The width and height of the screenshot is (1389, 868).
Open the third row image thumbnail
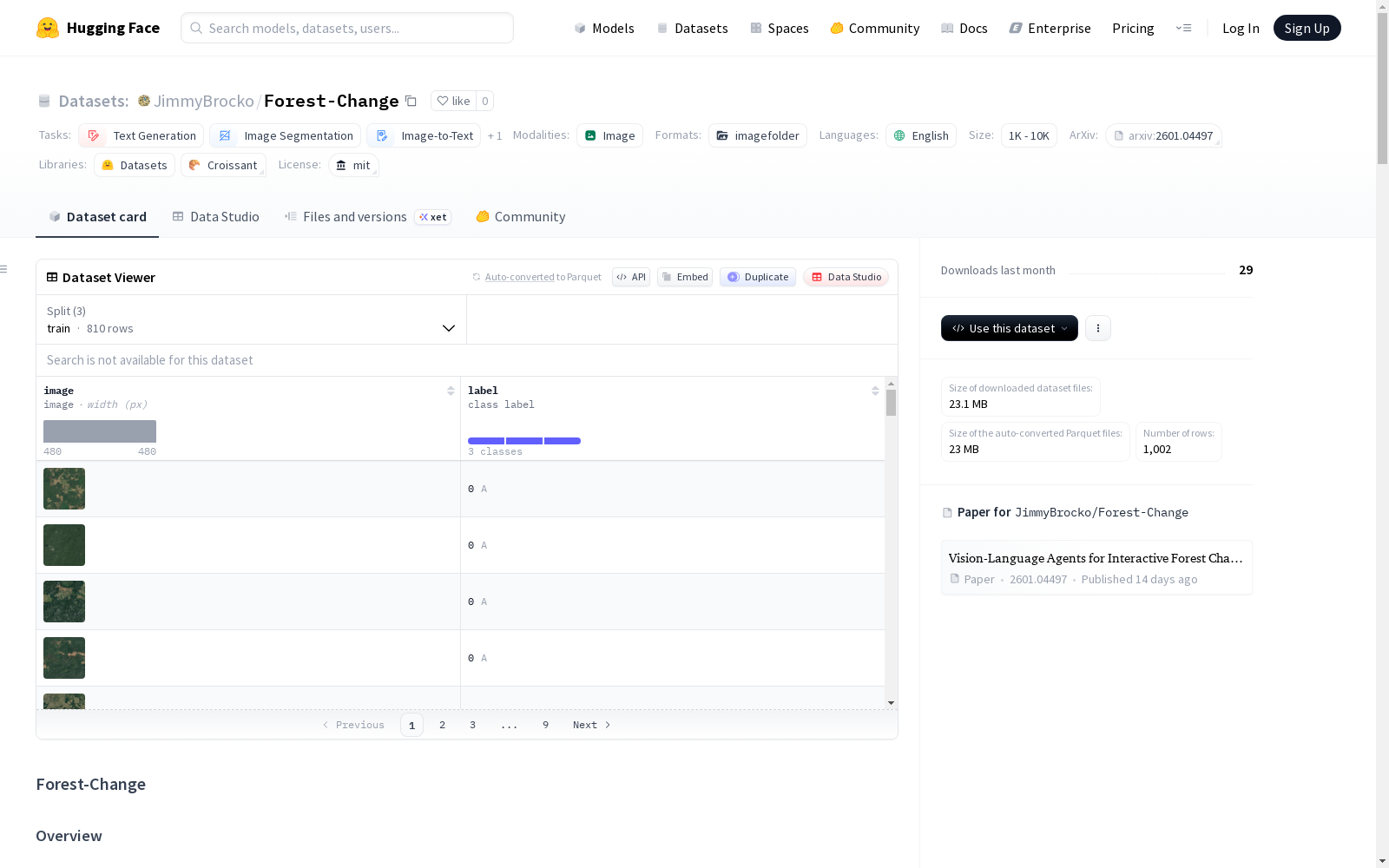tap(64, 602)
